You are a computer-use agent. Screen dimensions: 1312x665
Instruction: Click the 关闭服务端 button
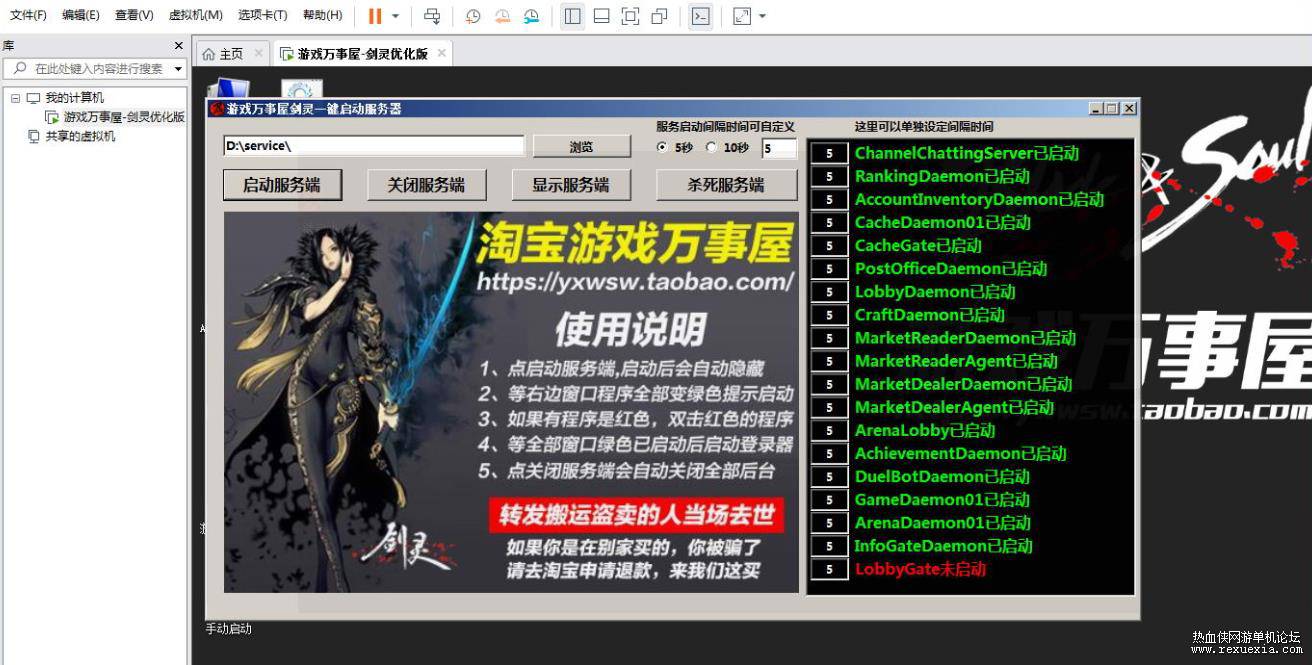(426, 185)
